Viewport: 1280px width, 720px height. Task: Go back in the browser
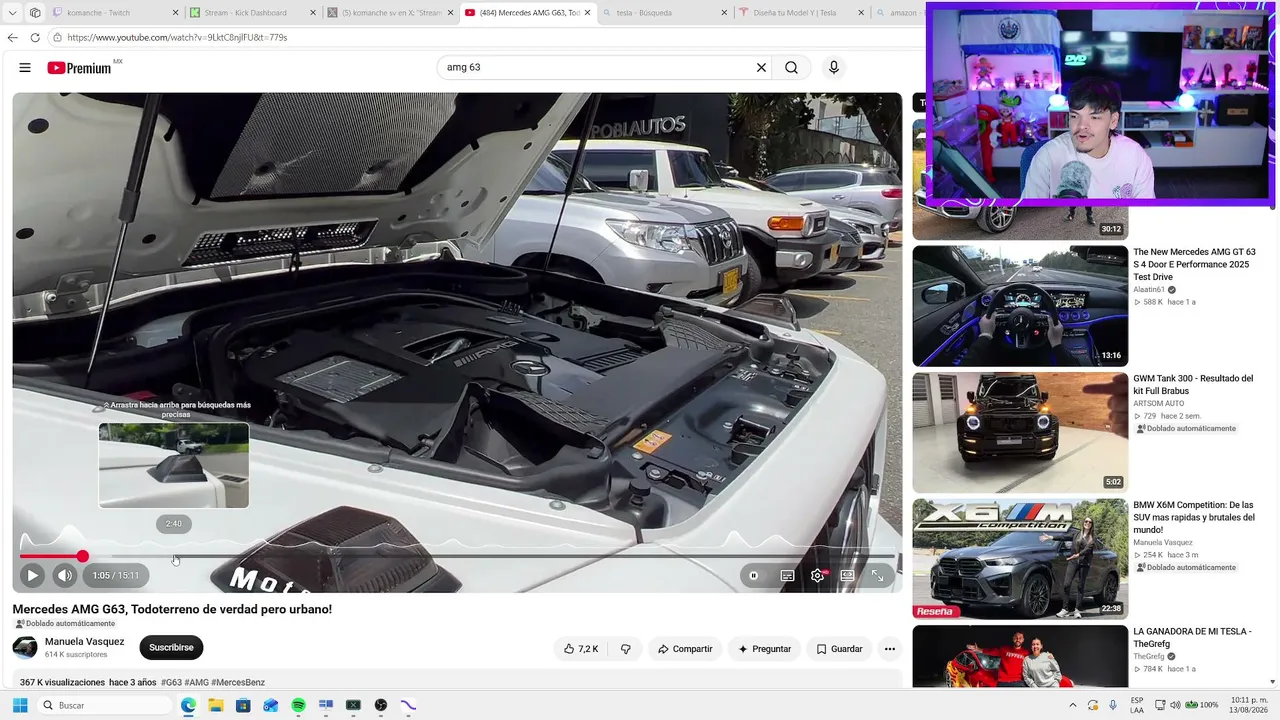coord(12,38)
